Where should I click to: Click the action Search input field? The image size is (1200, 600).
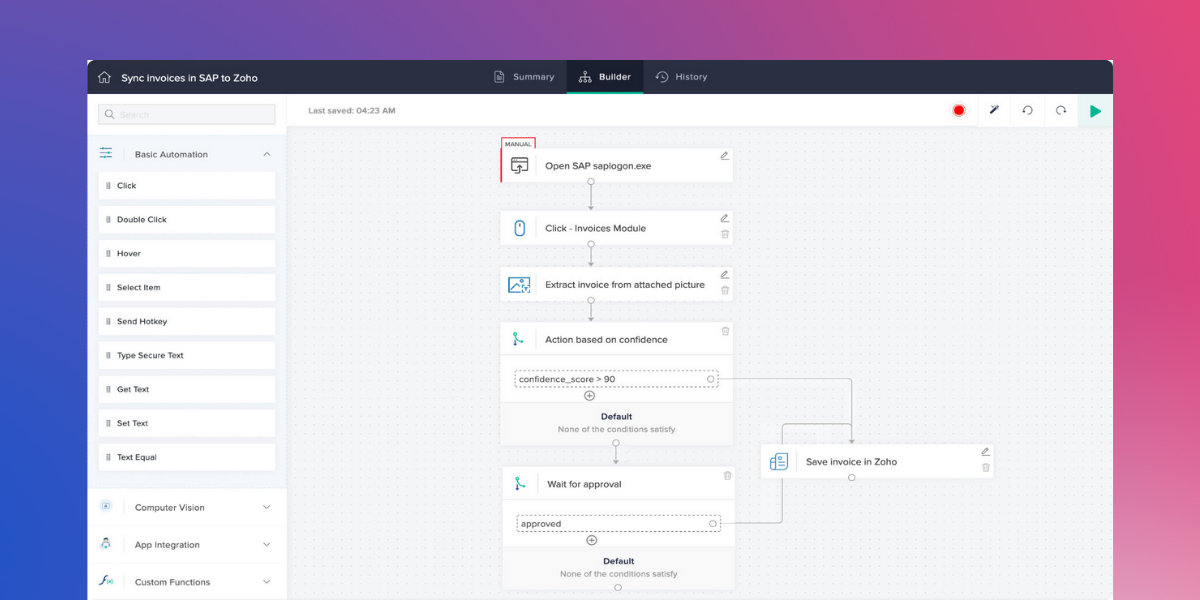(187, 115)
